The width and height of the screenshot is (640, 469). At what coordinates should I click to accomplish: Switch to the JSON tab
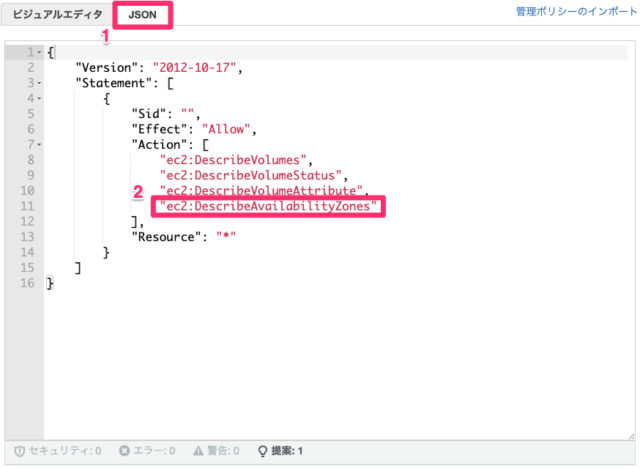pos(142,15)
